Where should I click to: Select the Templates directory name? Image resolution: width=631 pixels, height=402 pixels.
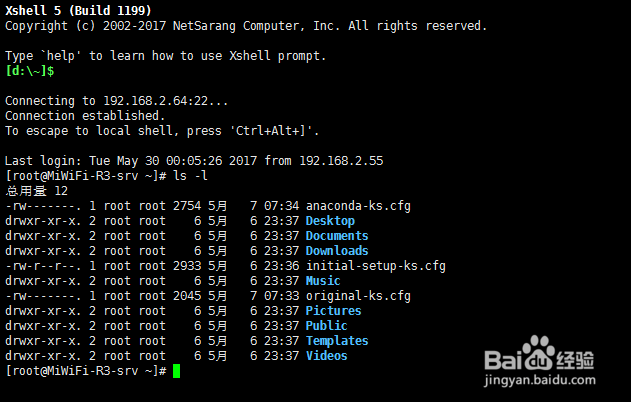coord(337,341)
